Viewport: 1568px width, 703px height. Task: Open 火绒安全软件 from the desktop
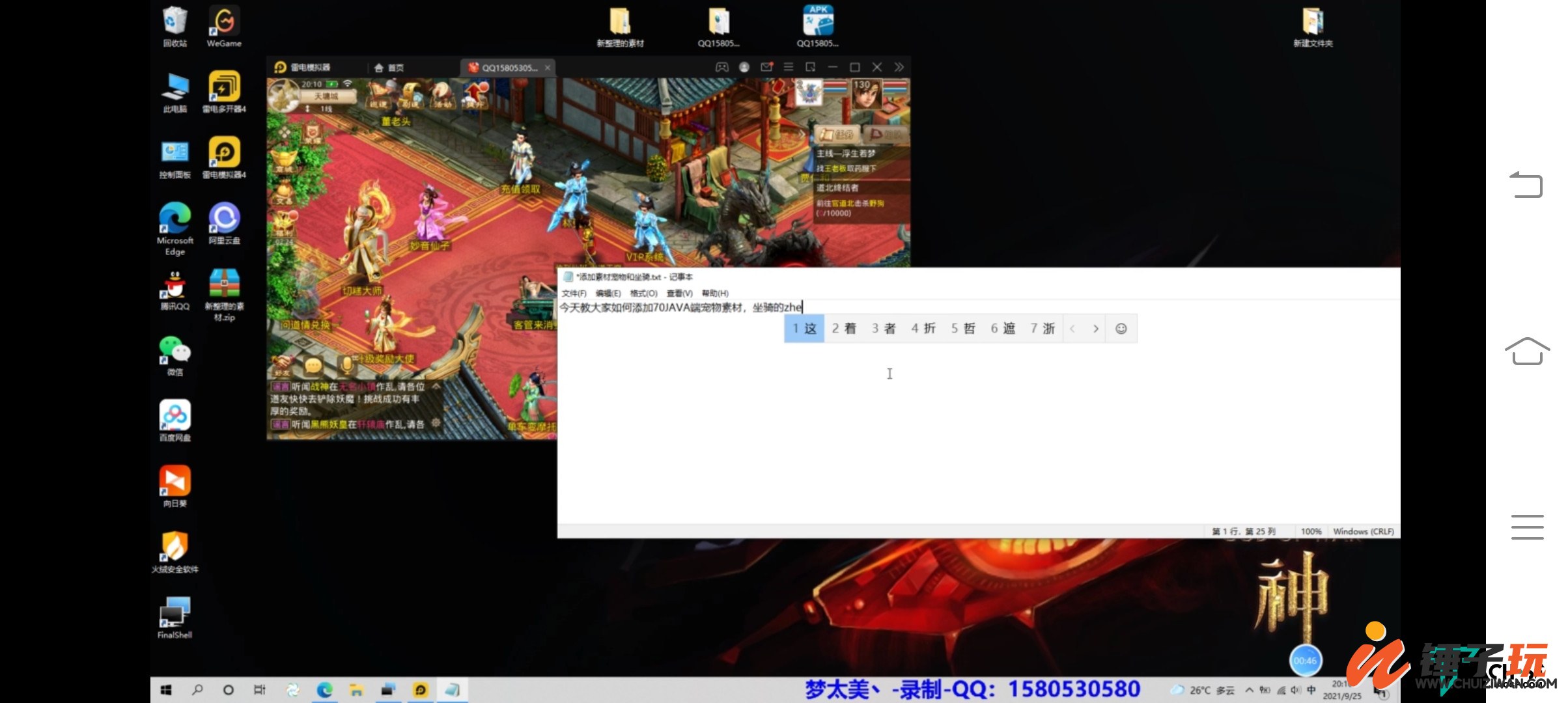(x=175, y=552)
